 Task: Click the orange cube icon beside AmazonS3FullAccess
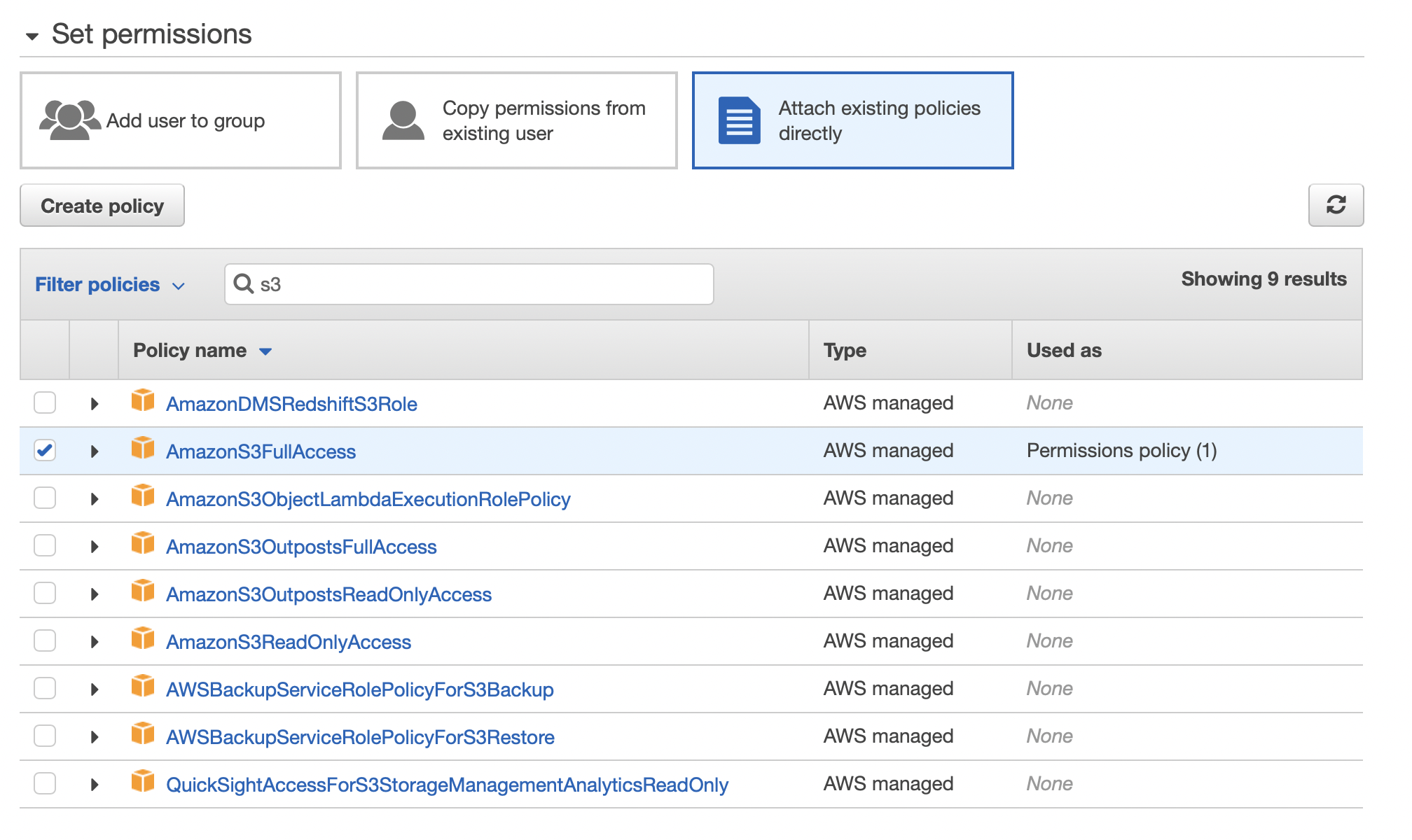(x=143, y=450)
